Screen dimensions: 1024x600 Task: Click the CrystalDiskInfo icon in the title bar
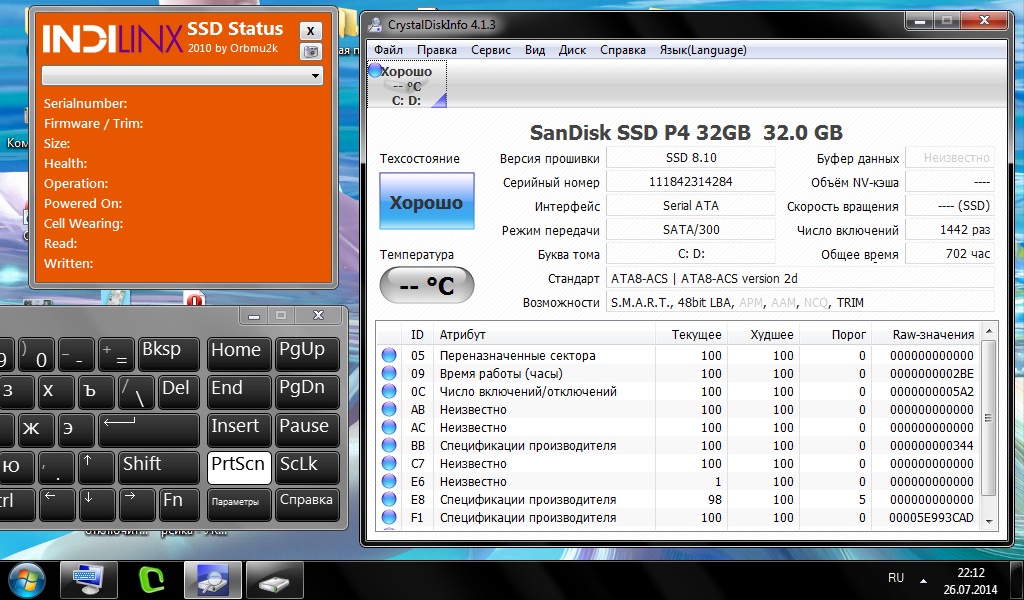(375, 22)
